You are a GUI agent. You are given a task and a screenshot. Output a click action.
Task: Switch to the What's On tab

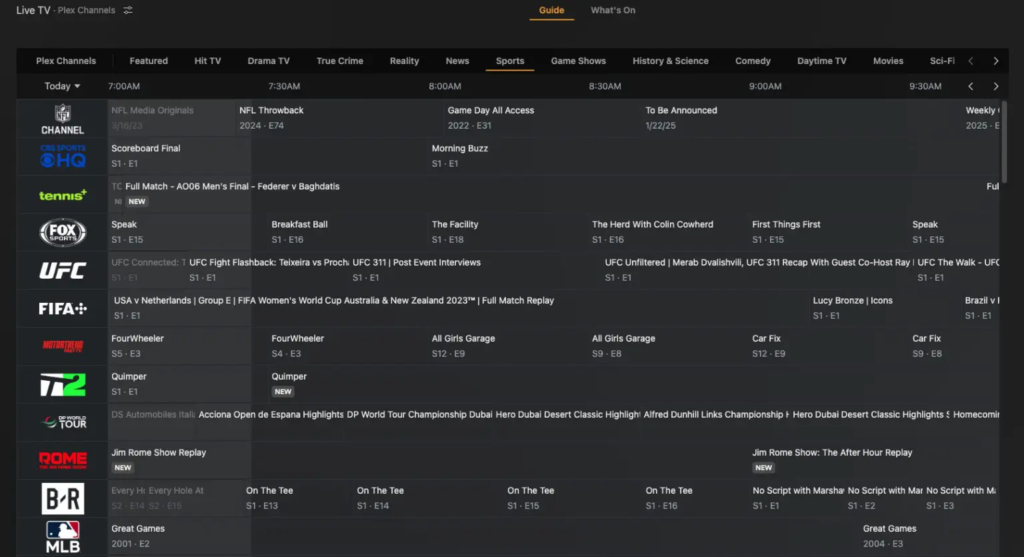[613, 10]
